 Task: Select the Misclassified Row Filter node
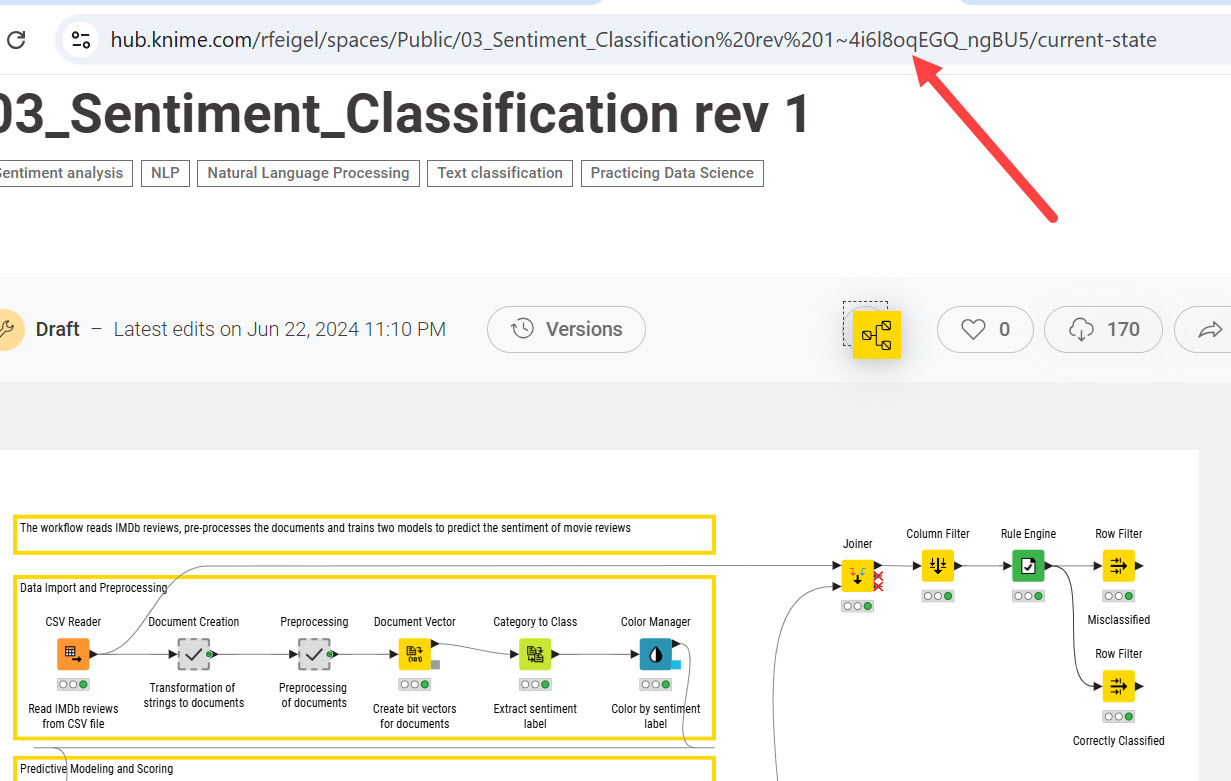pyautogui.click(x=1118, y=566)
